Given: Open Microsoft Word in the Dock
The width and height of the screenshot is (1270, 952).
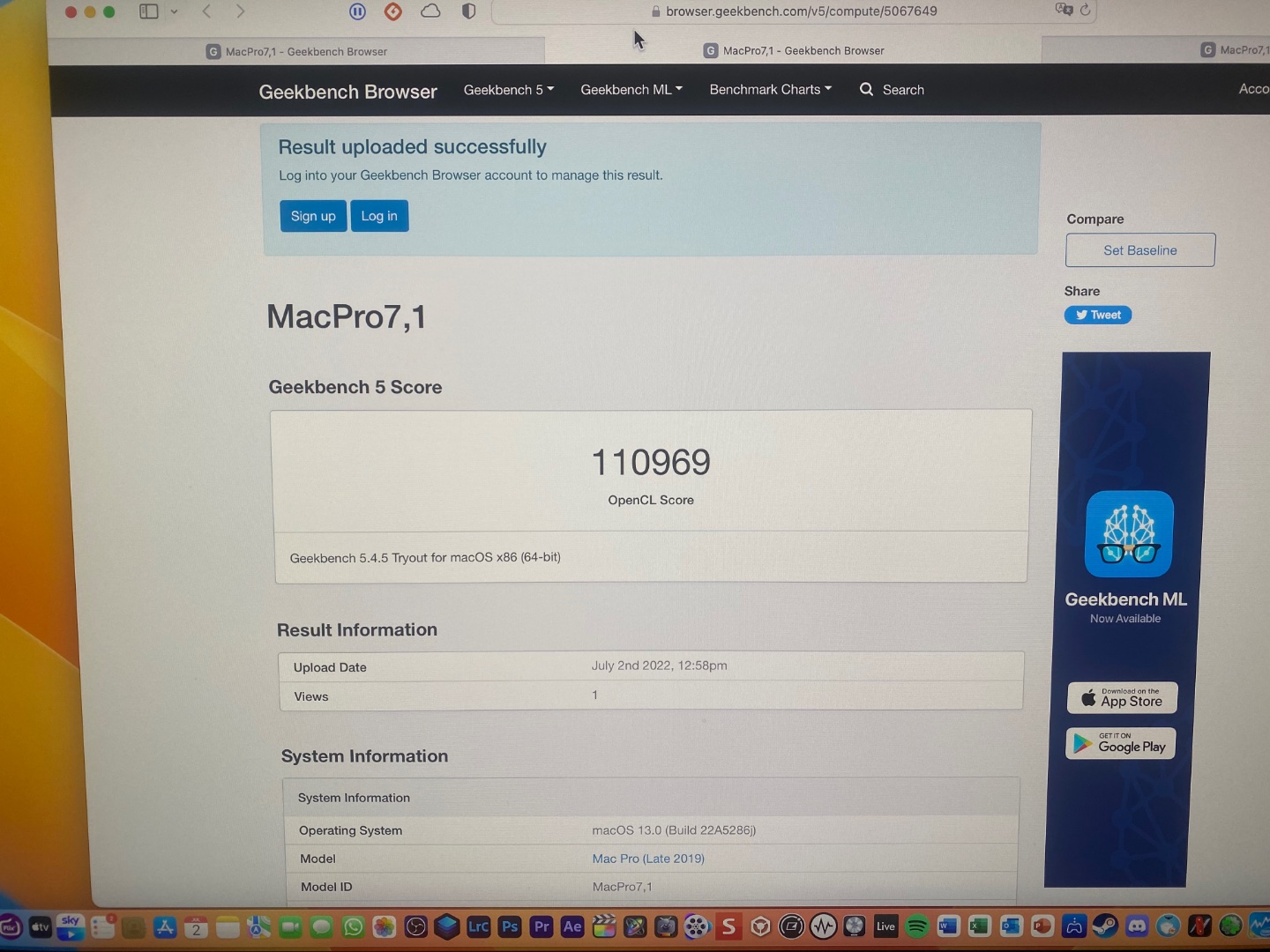Looking at the screenshot, I should [x=948, y=926].
